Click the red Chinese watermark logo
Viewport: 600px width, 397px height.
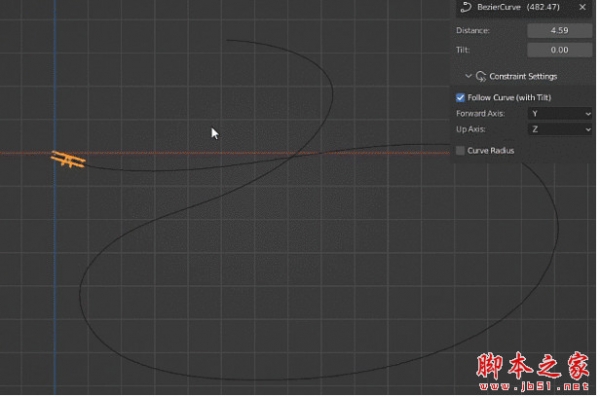(x=533, y=366)
